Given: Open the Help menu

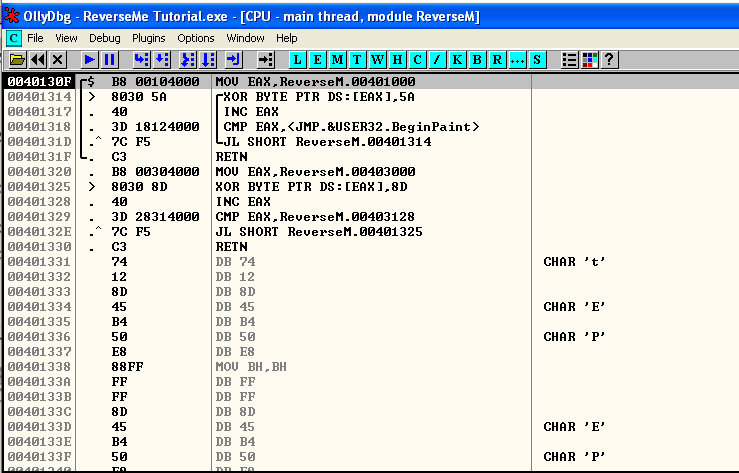Looking at the screenshot, I should click(287, 38).
